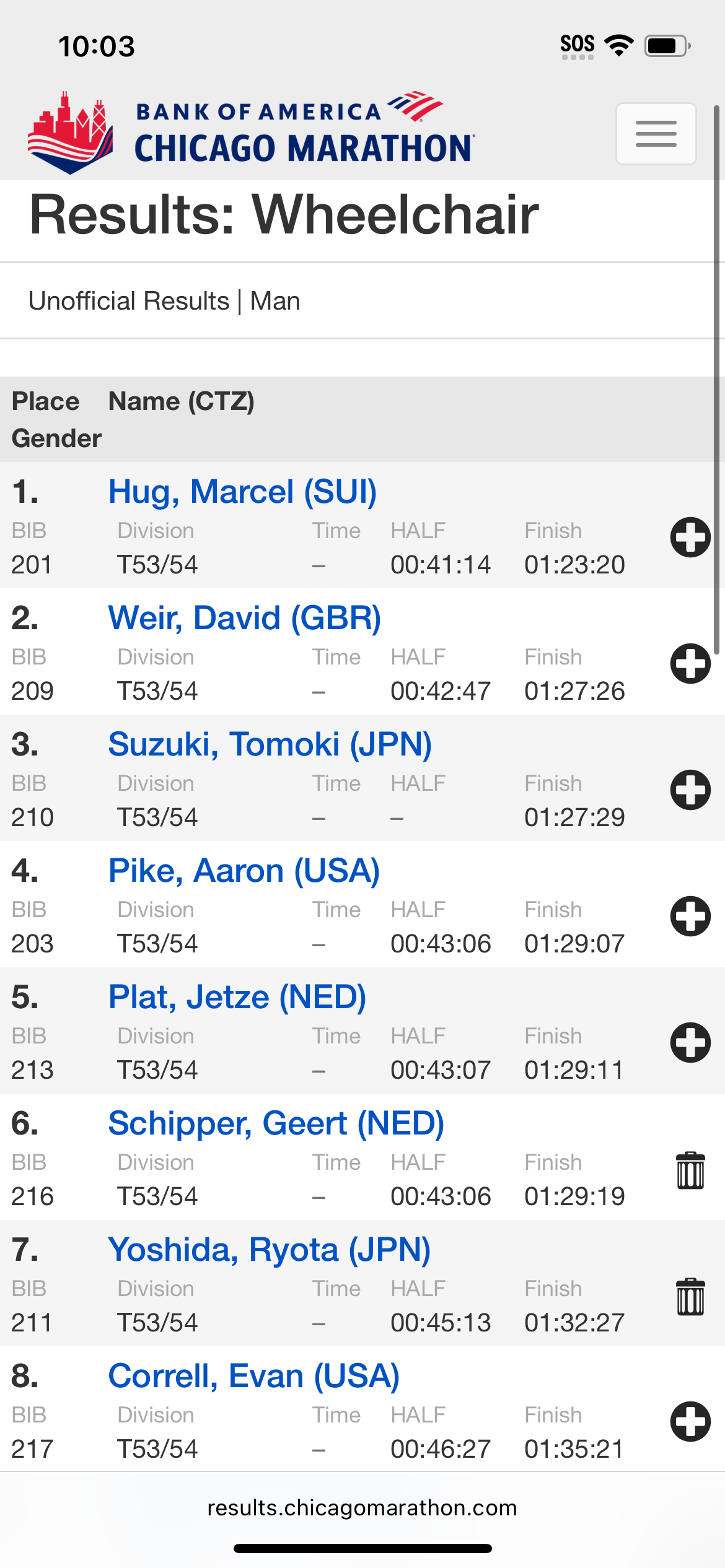This screenshot has width=725, height=1568.
Task: View Suzuki, Tomoki (JPN) result page
Action: click(x=270, y=744)
